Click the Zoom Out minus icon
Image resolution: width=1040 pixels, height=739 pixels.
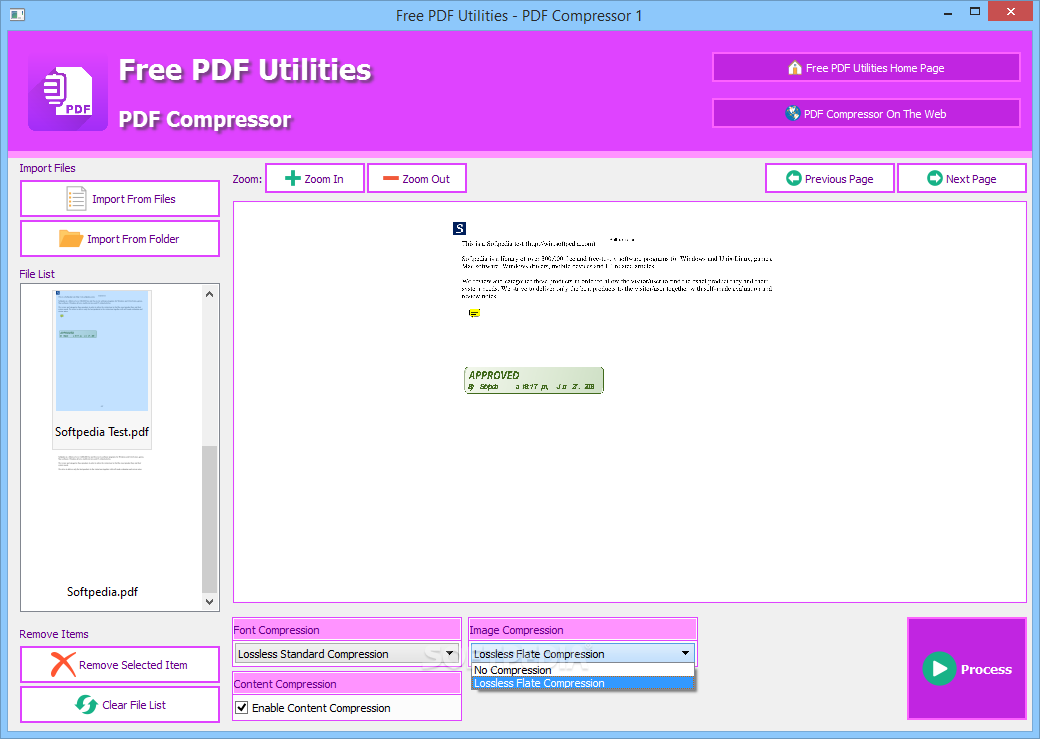(x=392, y=178)
